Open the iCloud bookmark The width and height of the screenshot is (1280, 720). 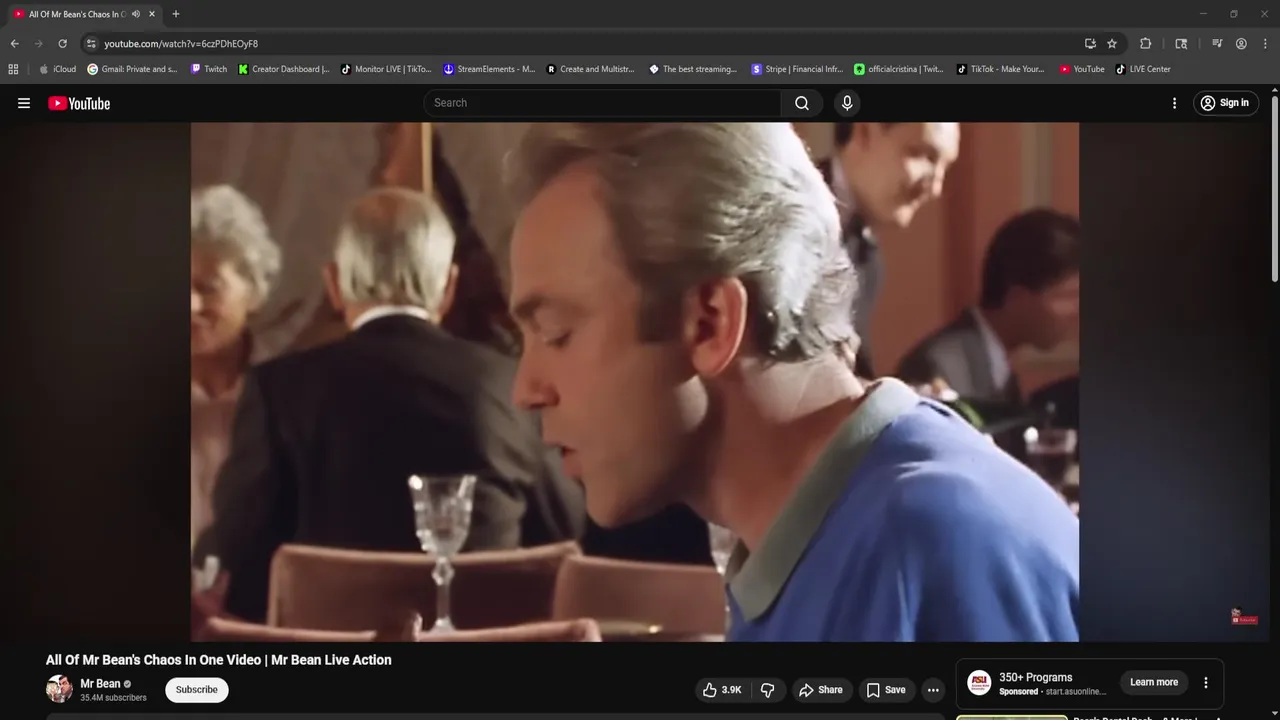pos(58,69)
